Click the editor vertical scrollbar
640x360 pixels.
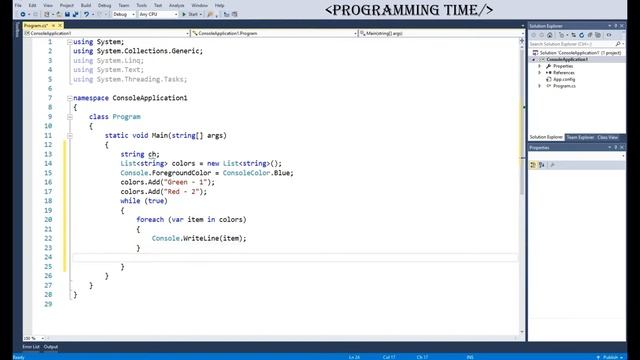click(522, 188)
